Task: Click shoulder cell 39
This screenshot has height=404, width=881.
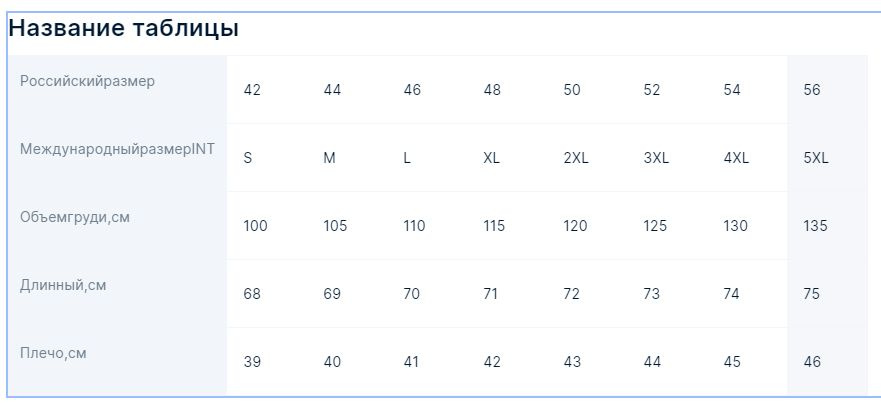Action: [x=252, y=362]
